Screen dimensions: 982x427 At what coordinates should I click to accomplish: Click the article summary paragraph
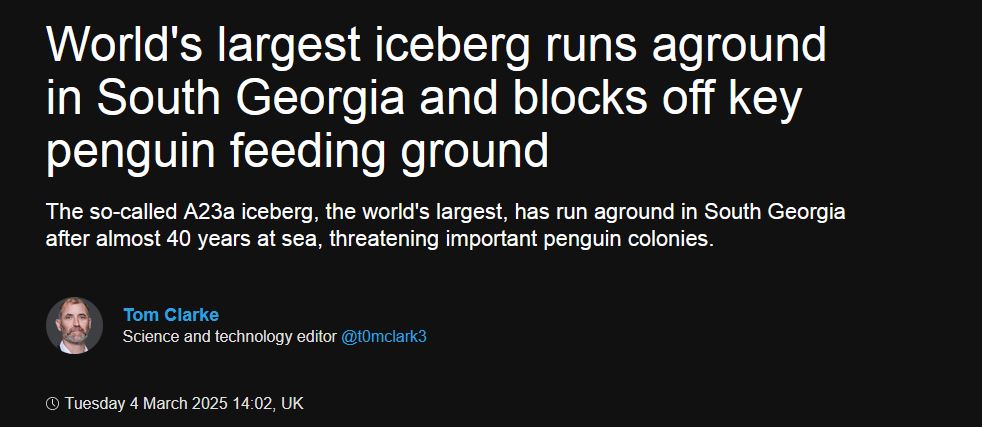446,227
